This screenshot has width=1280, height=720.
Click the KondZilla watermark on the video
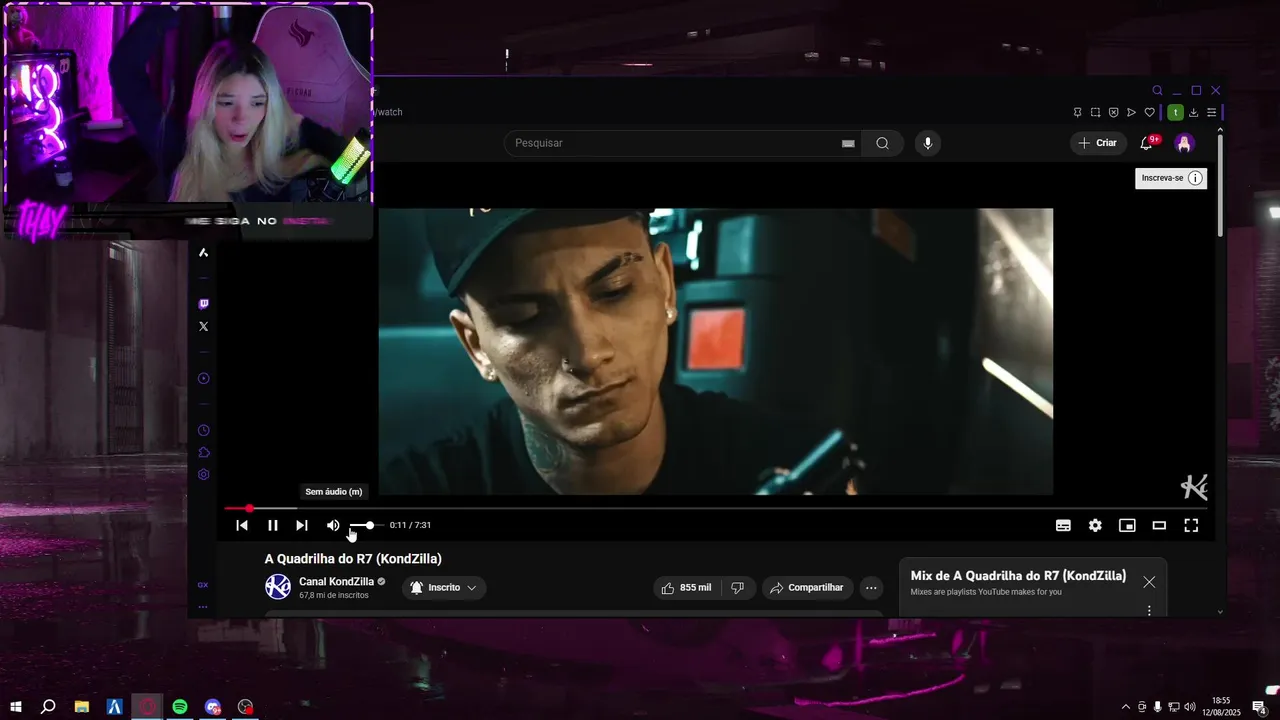pyautogui.click(x=1194, y=487)
